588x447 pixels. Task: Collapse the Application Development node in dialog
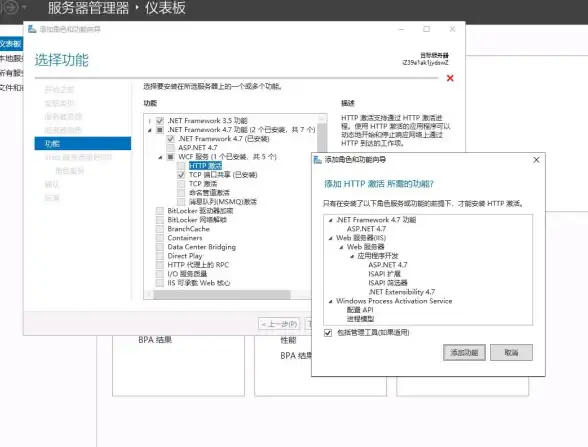tap(352, 256)
